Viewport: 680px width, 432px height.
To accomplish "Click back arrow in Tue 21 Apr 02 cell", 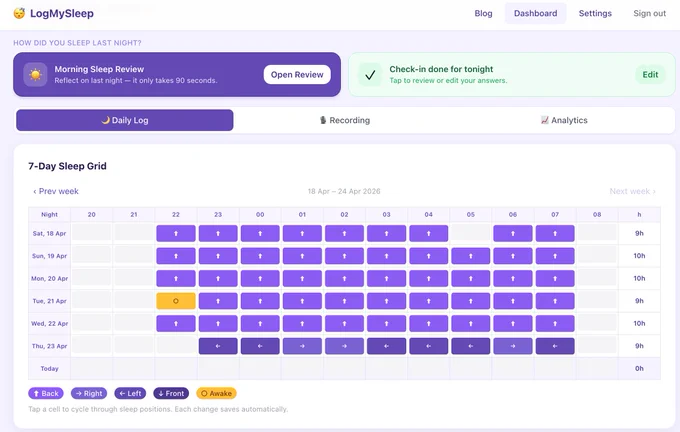I will tap(344, 301).
